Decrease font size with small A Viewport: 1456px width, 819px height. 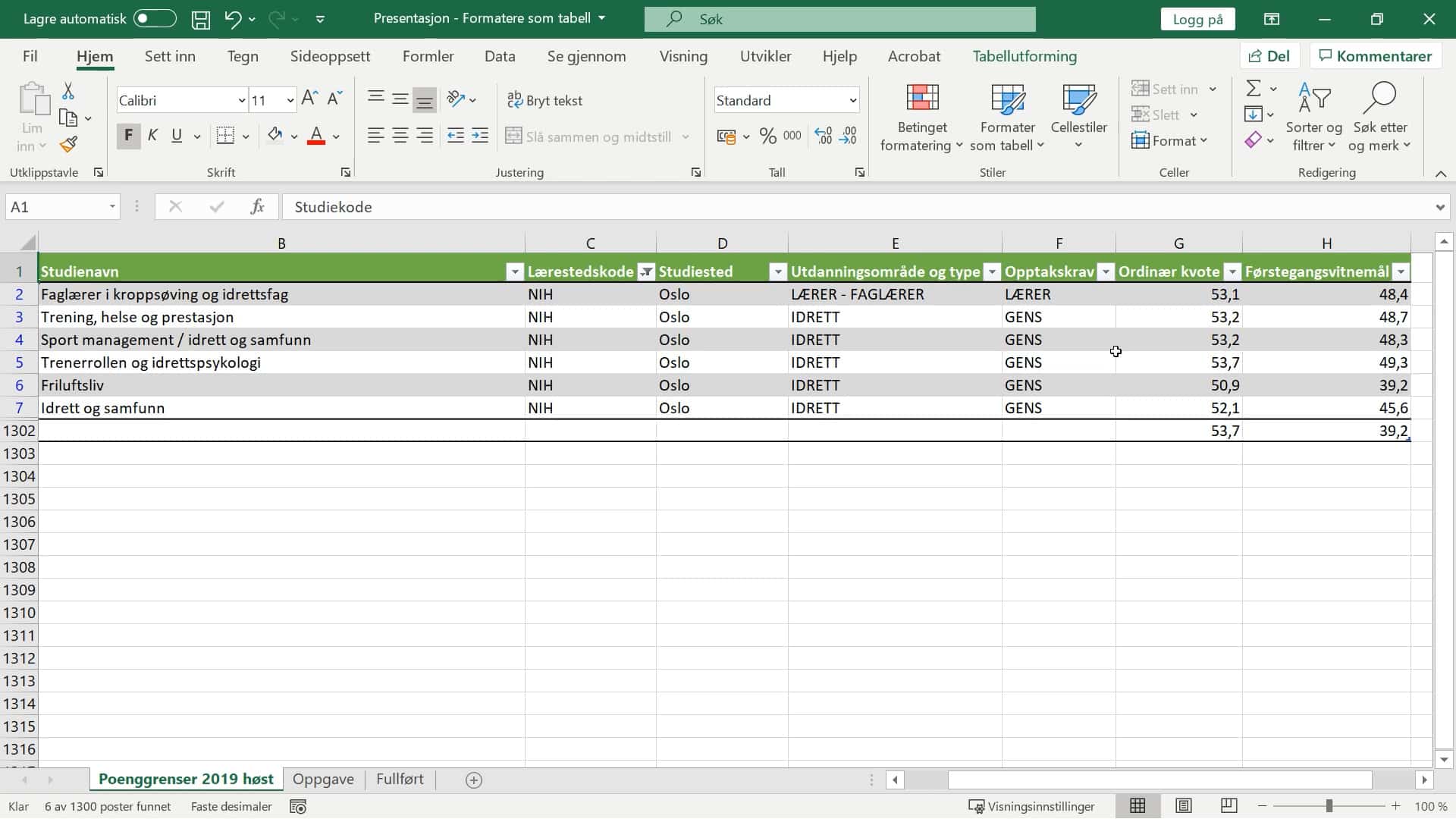pyautogui.click(x=334, y=99)
